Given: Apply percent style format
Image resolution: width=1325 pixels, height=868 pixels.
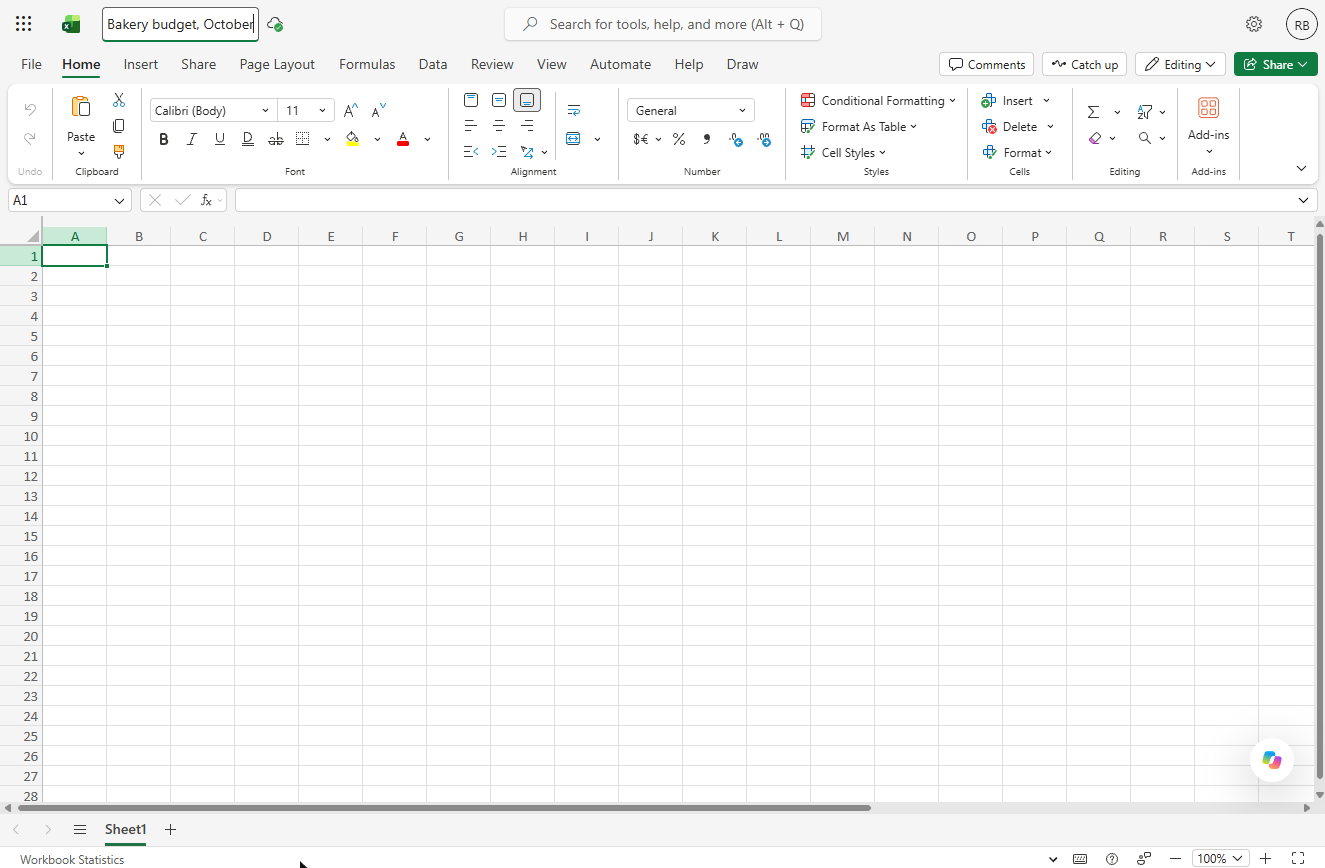Looking at the screenshot, I should pyautogui.click(x=679, y=139).
